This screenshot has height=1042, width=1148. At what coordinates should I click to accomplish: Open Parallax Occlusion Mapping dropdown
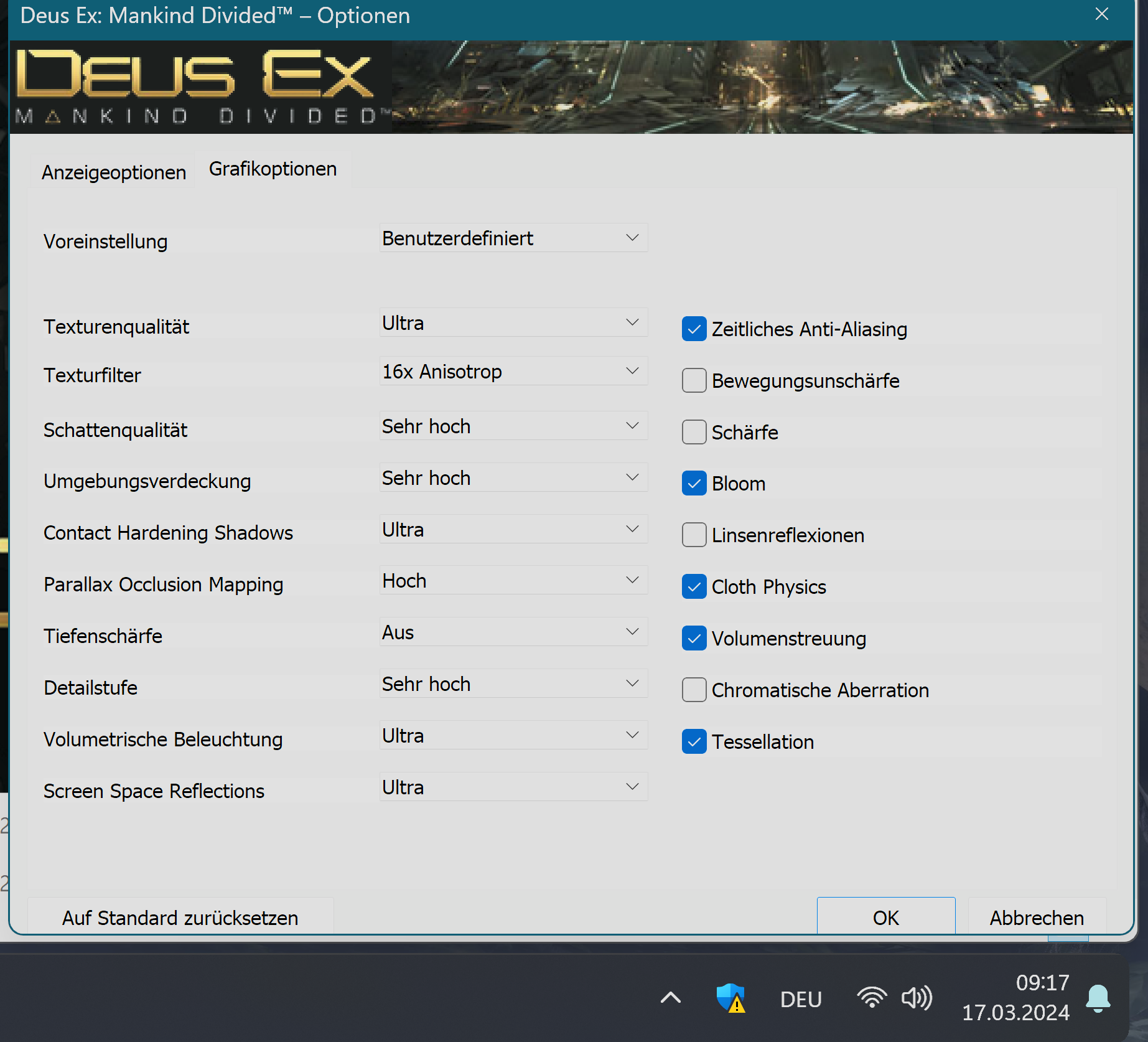[513, 580]
